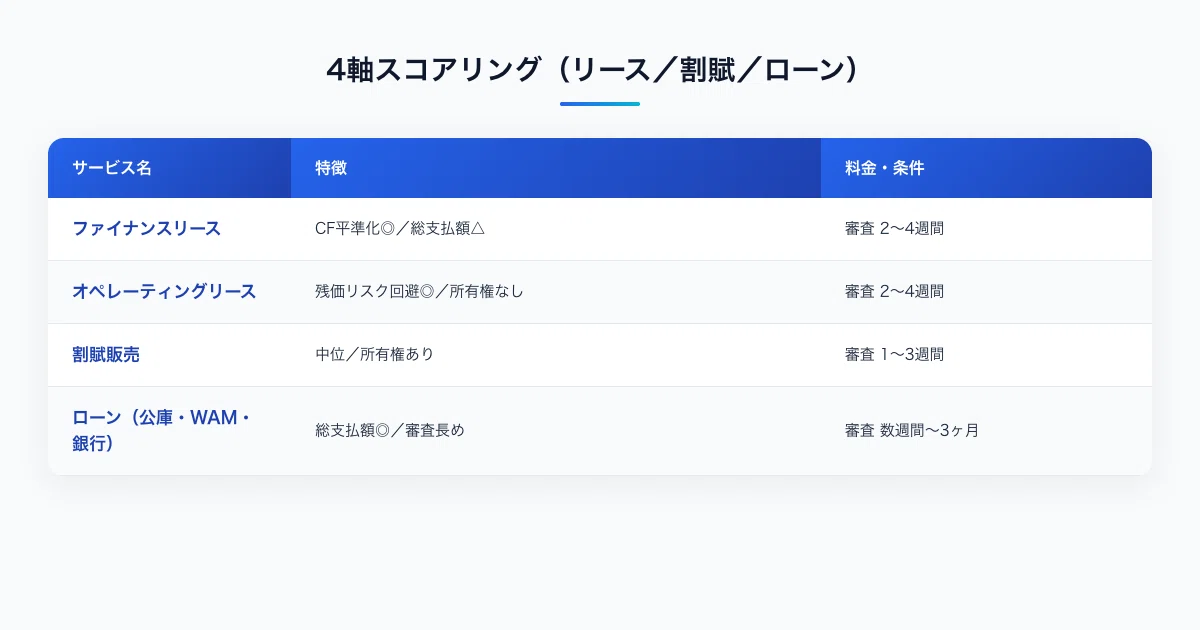1200x630 pixels.
Task: Select the ファイナンスリース row title
Action: pyautogui.click(x=147, y=229)
